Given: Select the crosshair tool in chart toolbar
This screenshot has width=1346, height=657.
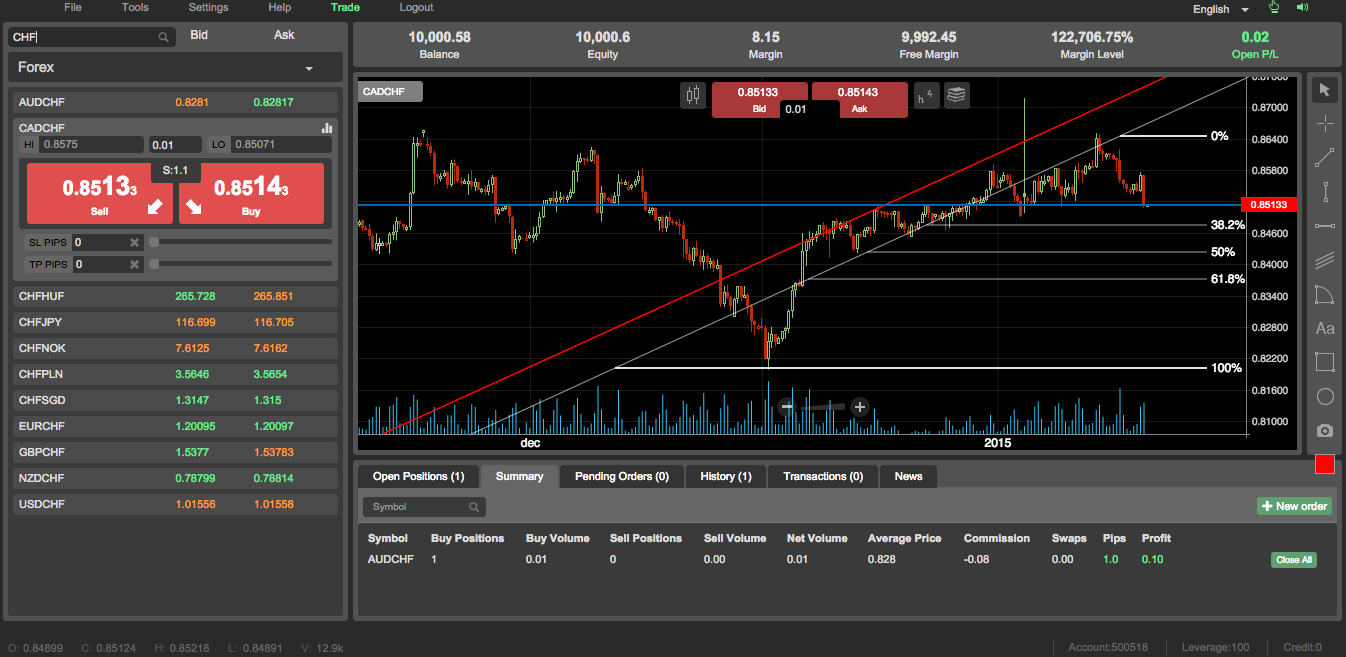Looking at the screenshot, I should tap(1325, 124).
